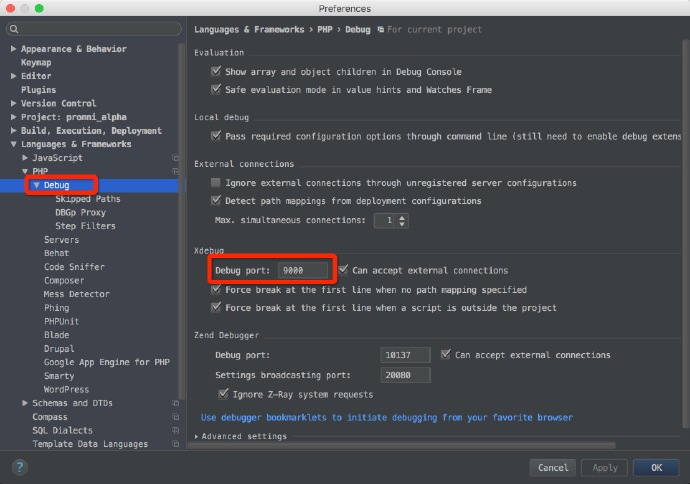Select Google App Engine for PHP

coord(106,362)
